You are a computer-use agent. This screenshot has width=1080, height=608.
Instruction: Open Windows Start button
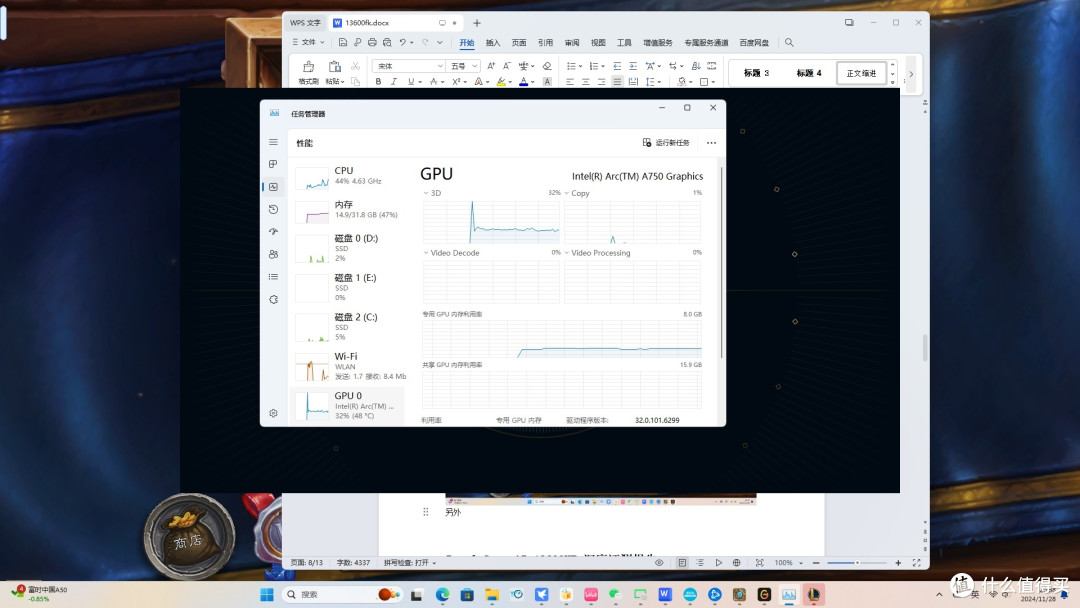[x=267, y=594]
